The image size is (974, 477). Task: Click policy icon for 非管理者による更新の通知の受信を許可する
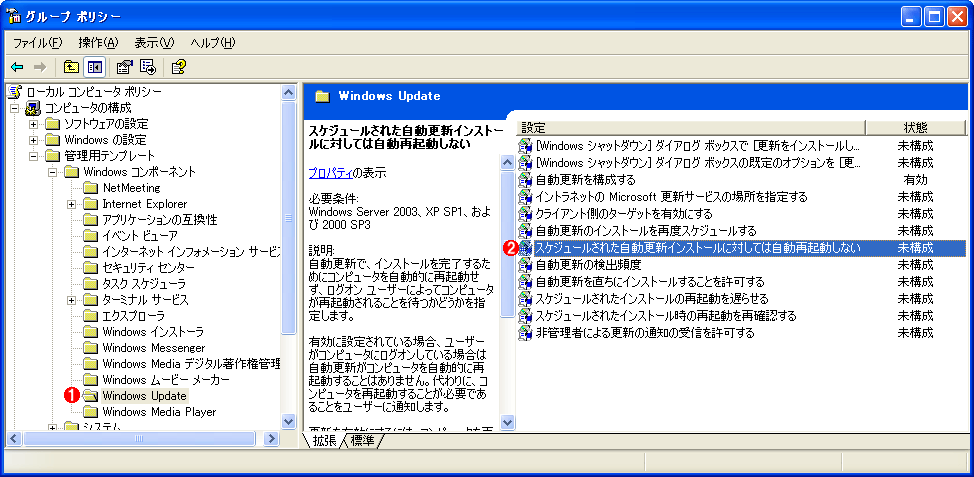[x=526, y=332]
